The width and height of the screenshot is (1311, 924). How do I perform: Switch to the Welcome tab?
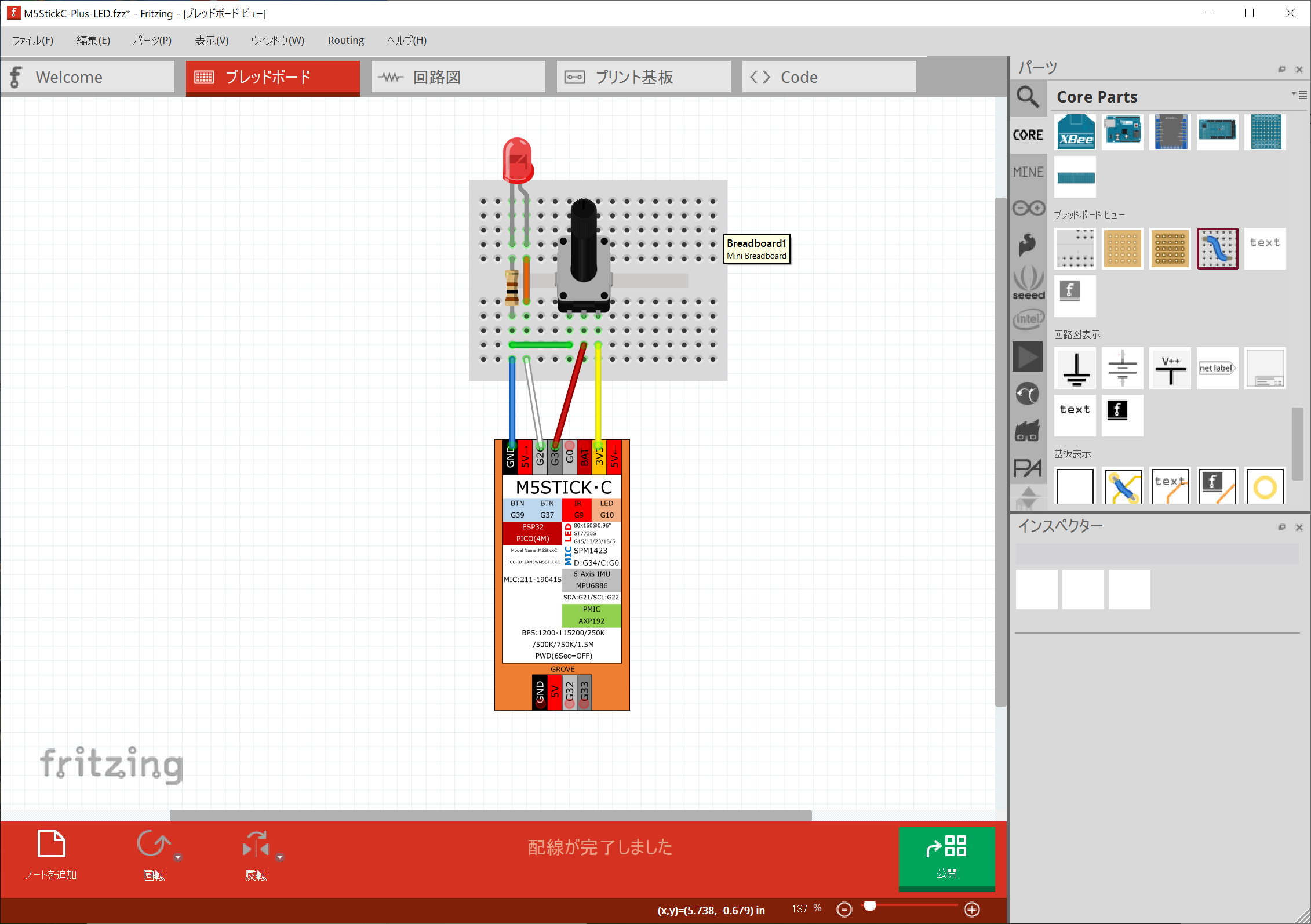tap(88, 77)
